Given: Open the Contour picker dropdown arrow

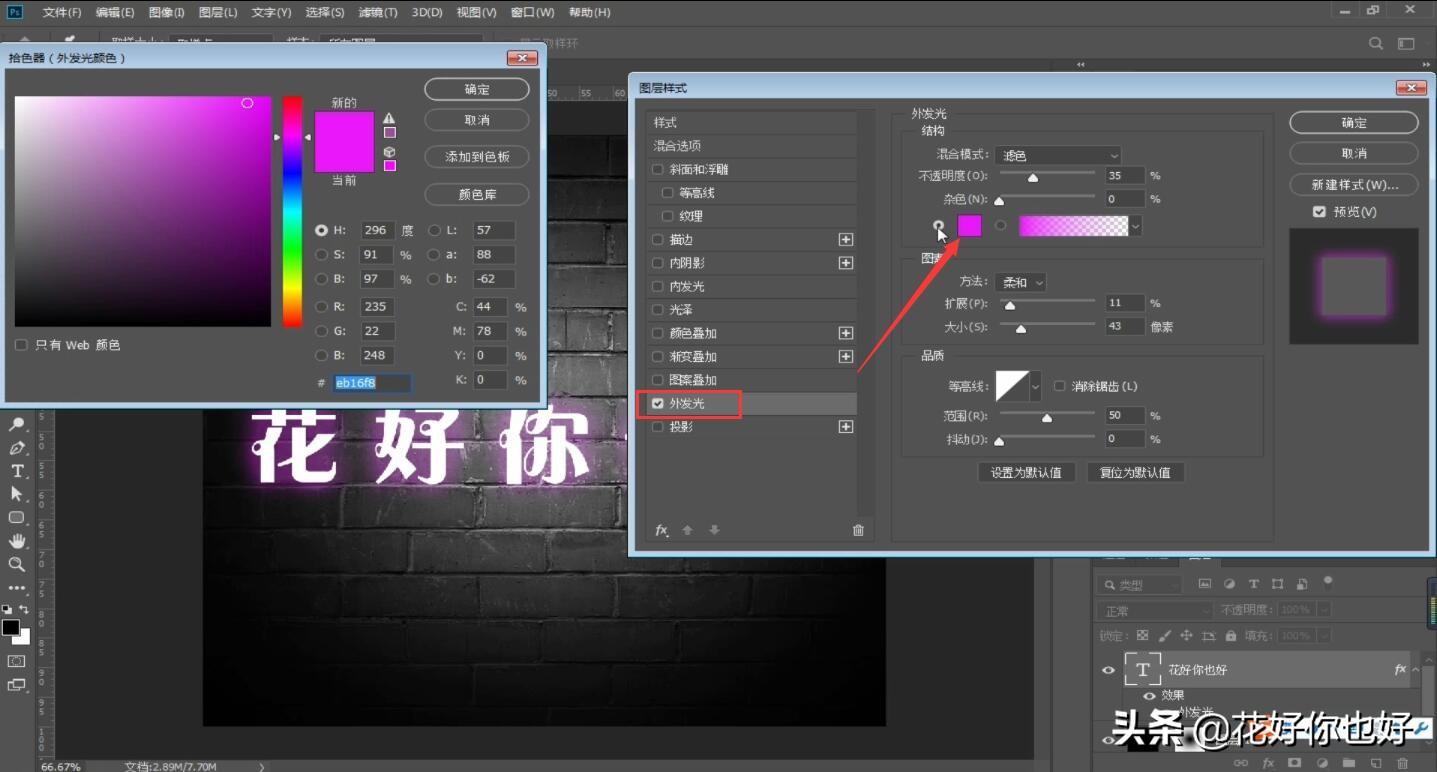Looking at the screenshot, I should [1035, 386].
